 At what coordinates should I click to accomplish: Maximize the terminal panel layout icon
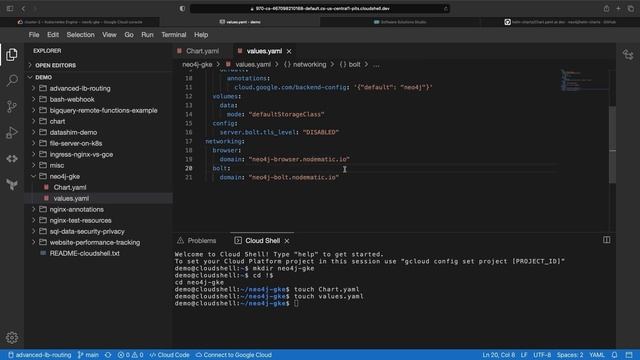point(607,240)
